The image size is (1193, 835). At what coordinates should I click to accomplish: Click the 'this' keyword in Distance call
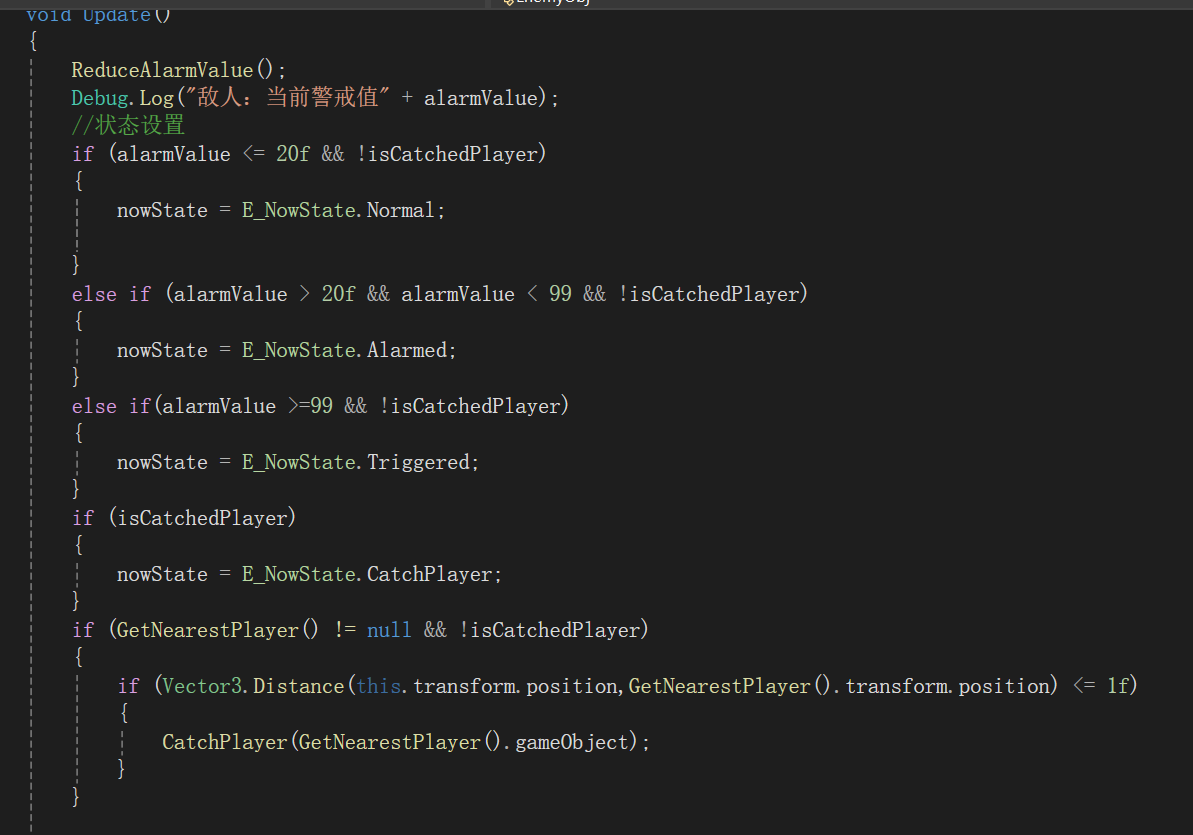click(379, 686)
